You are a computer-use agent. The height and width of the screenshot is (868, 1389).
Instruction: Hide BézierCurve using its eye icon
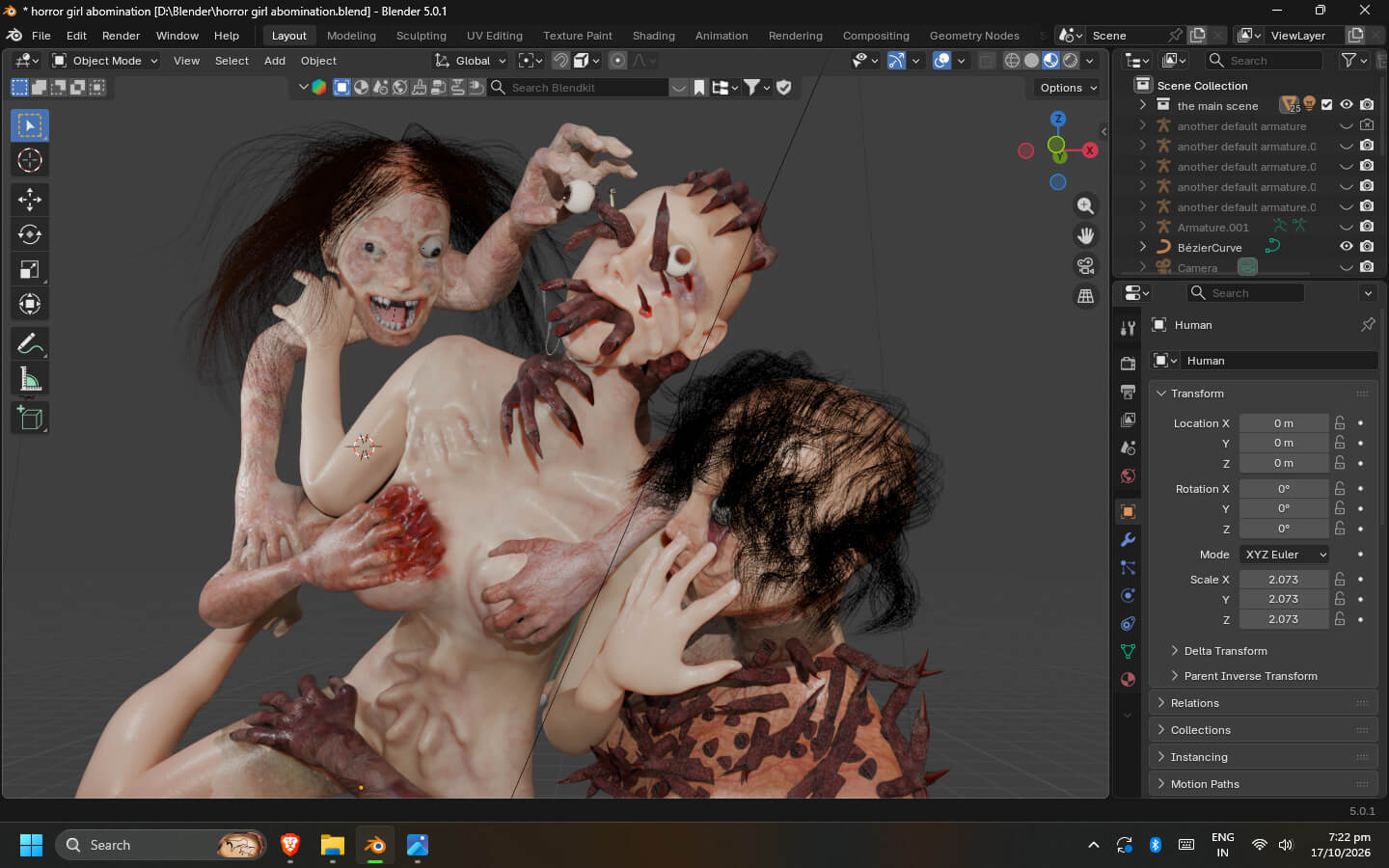click(x=1347, y=247)
